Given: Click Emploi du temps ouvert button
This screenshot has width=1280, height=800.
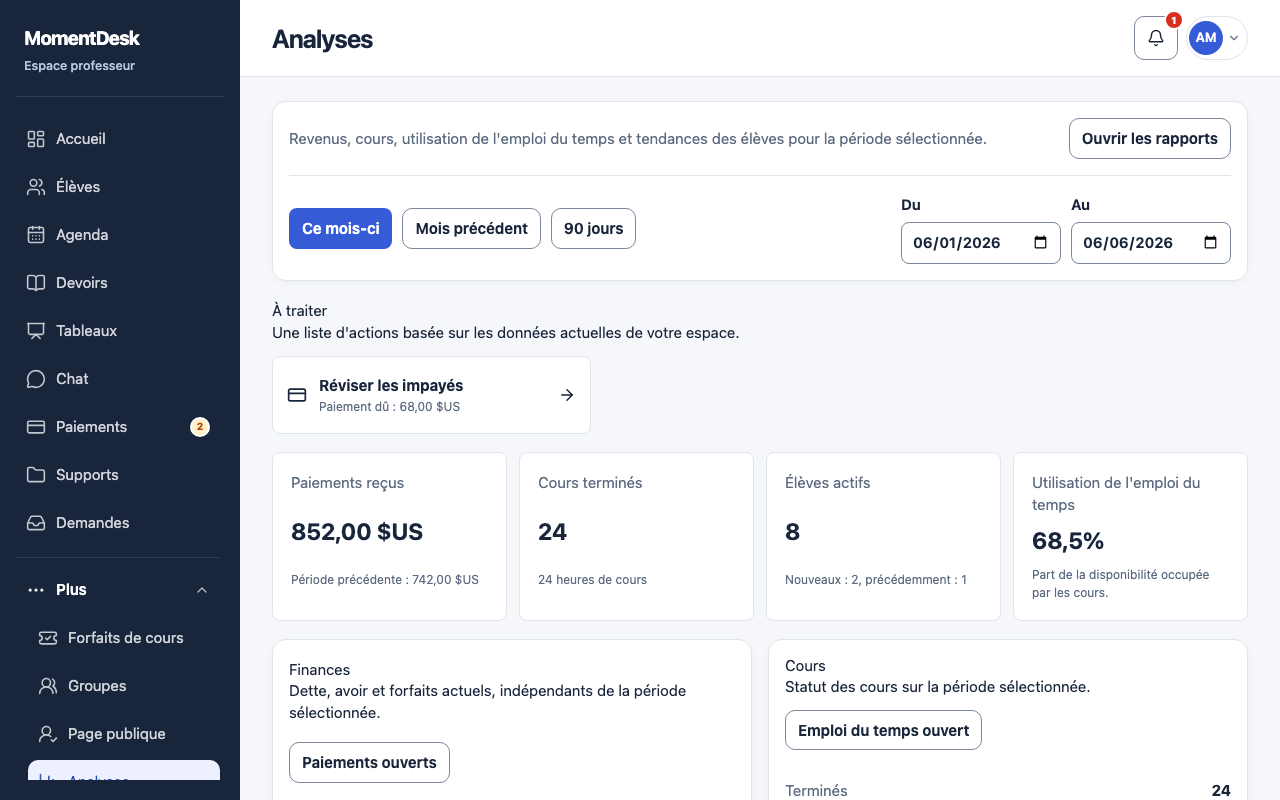Looking at the screenshot, I should [x=883, y=730].
